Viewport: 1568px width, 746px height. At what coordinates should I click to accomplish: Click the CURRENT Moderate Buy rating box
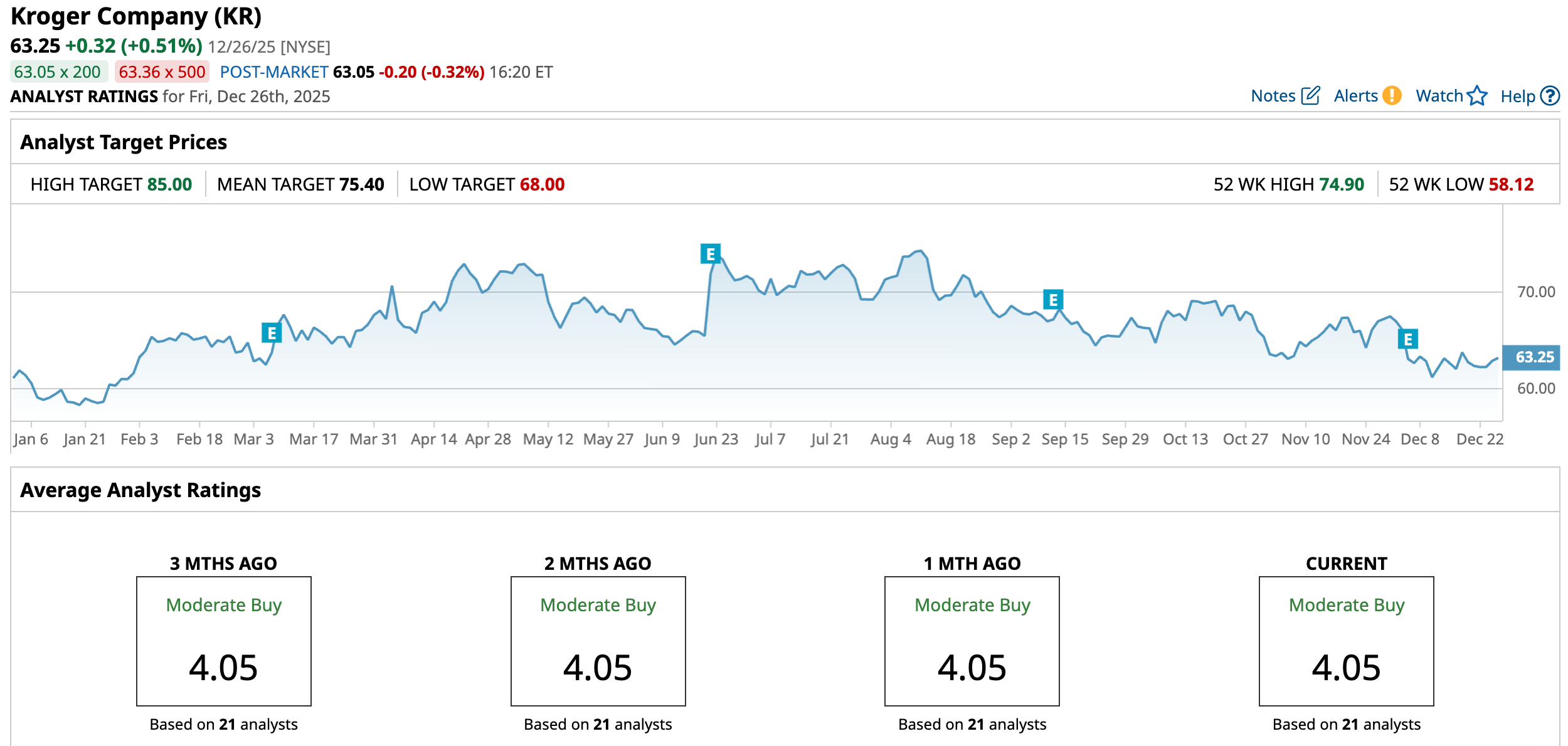pyautogui.click(x=1346, y=641)
